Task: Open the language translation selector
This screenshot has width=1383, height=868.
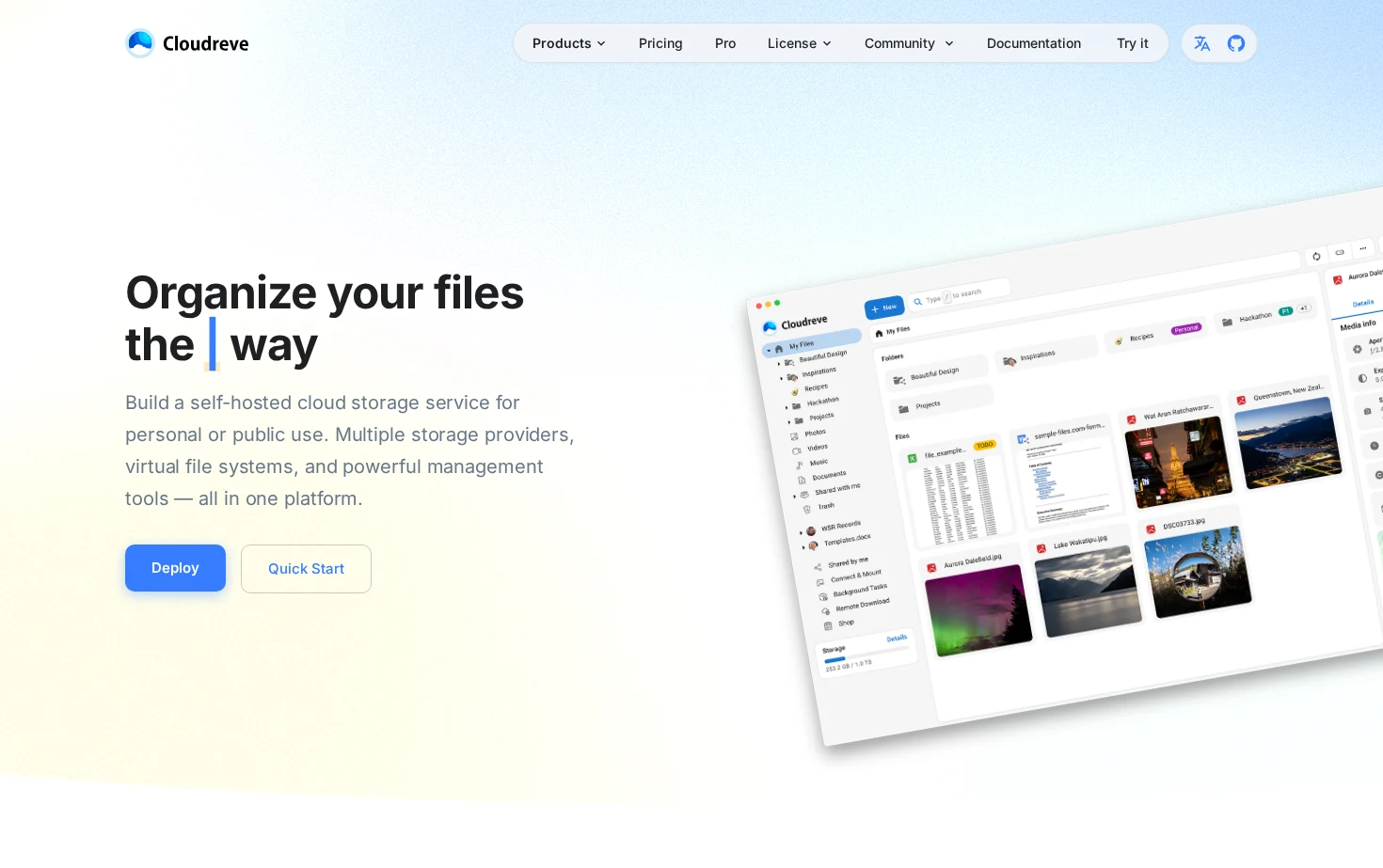Action: coord(1201,43)
